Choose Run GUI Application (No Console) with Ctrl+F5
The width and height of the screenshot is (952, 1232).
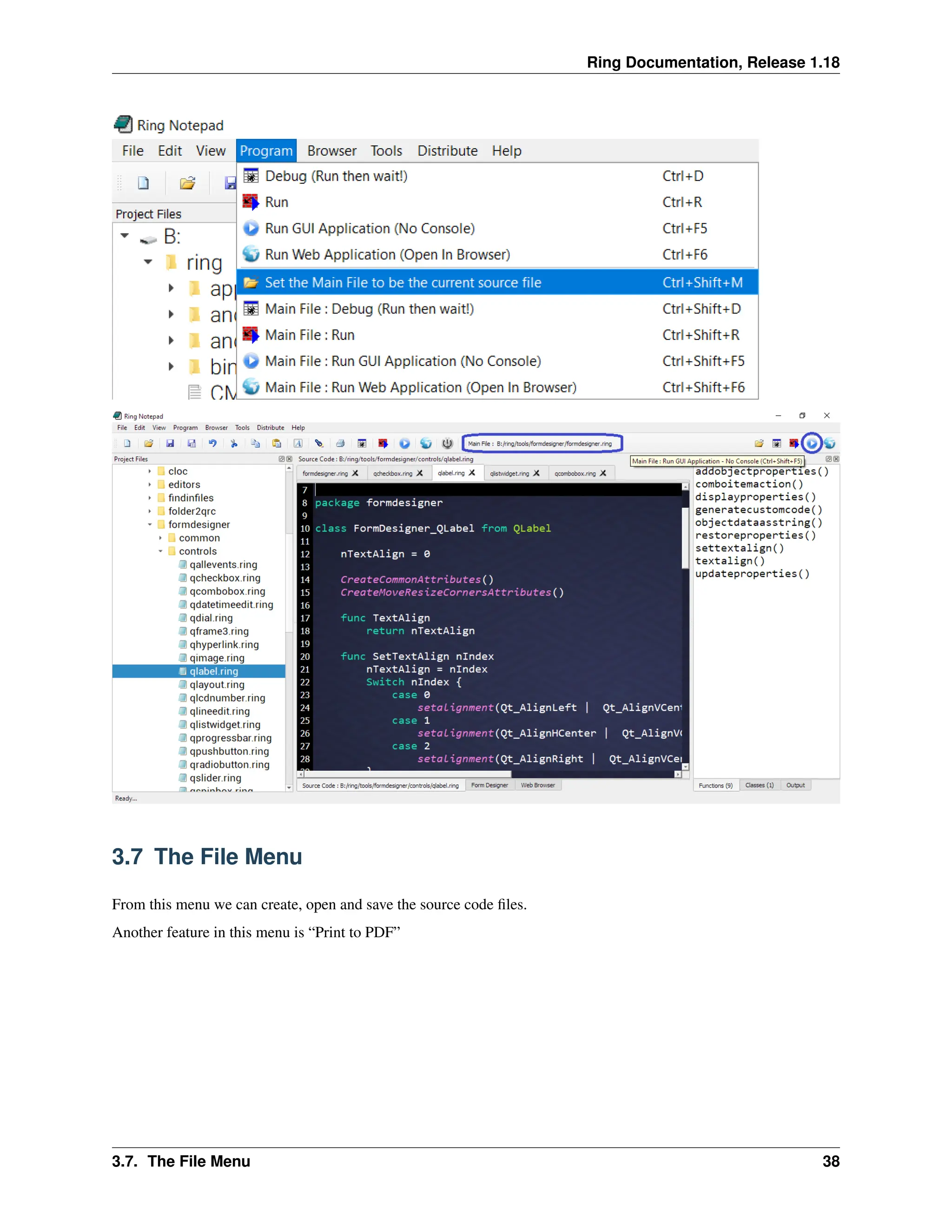(497, 228)
